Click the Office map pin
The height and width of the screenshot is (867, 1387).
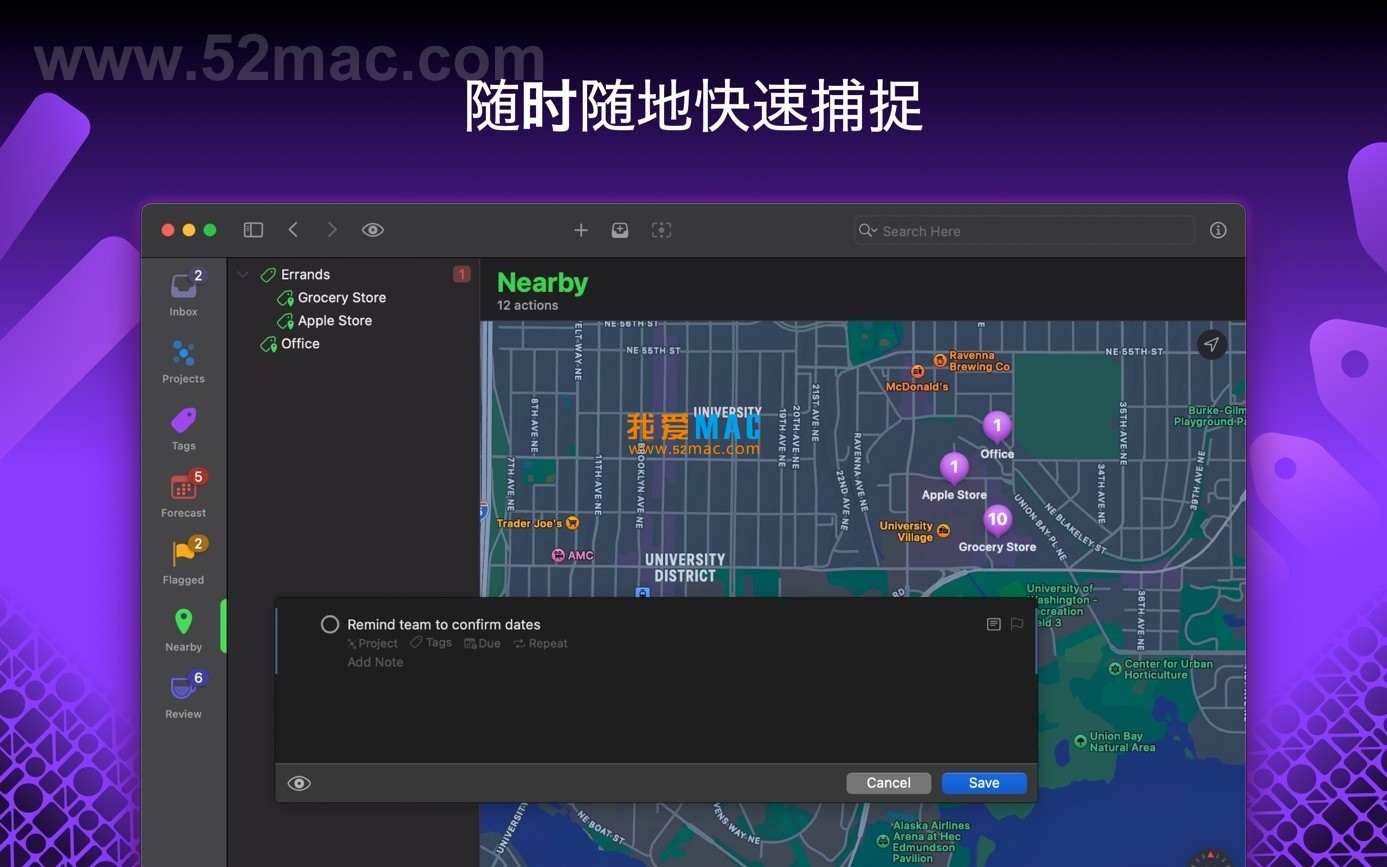(x=997, y=427)
